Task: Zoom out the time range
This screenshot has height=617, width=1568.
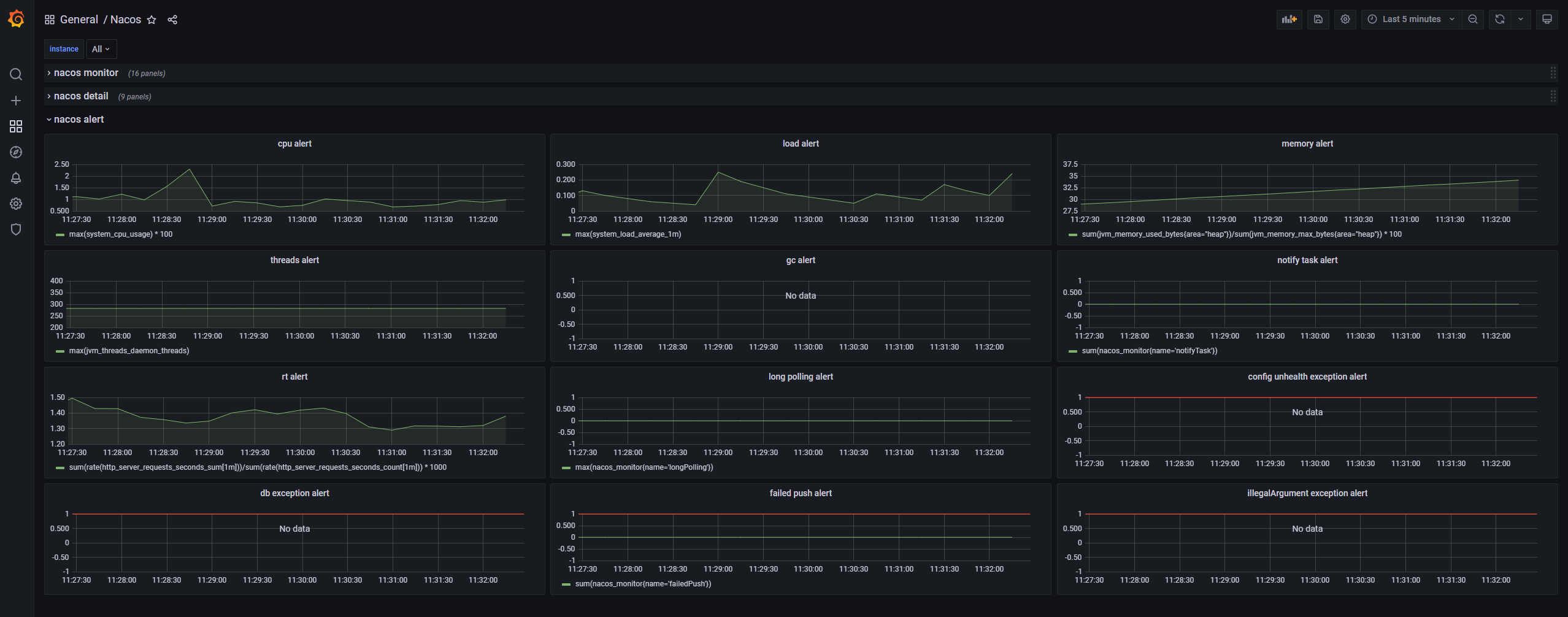Action: pyautogui.click(x=1473, y=19)
